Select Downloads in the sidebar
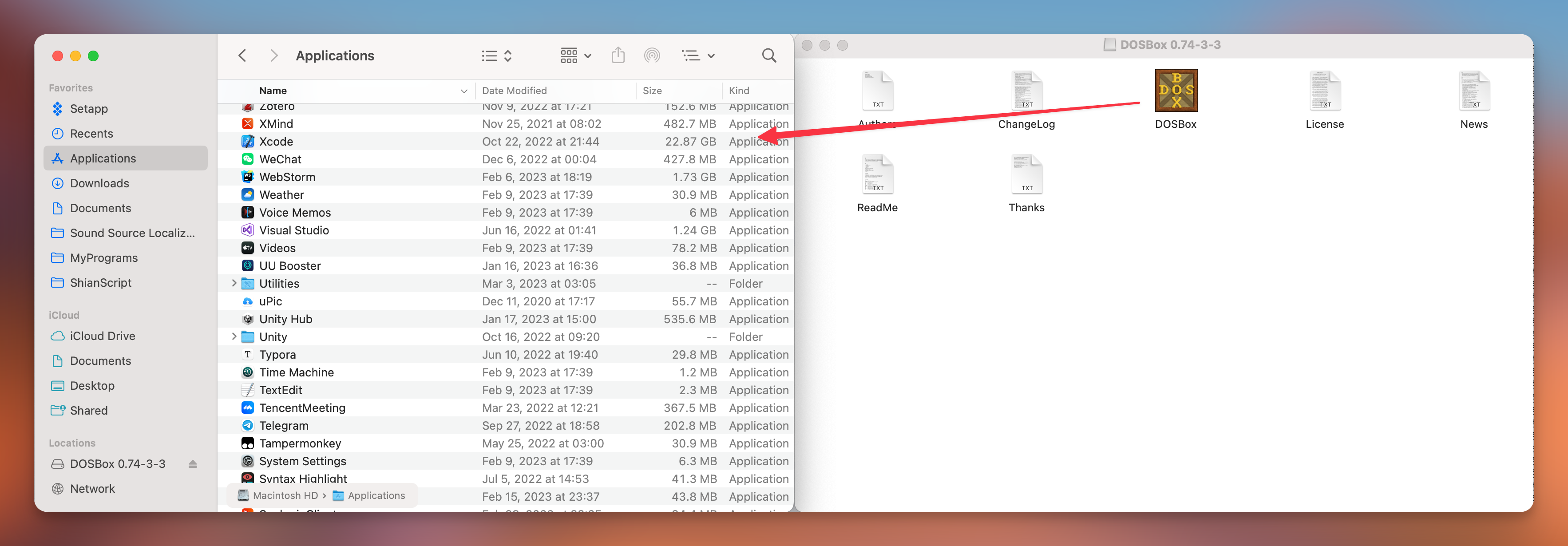Screen dimensions: 1568x546 [x=125, y=183]
